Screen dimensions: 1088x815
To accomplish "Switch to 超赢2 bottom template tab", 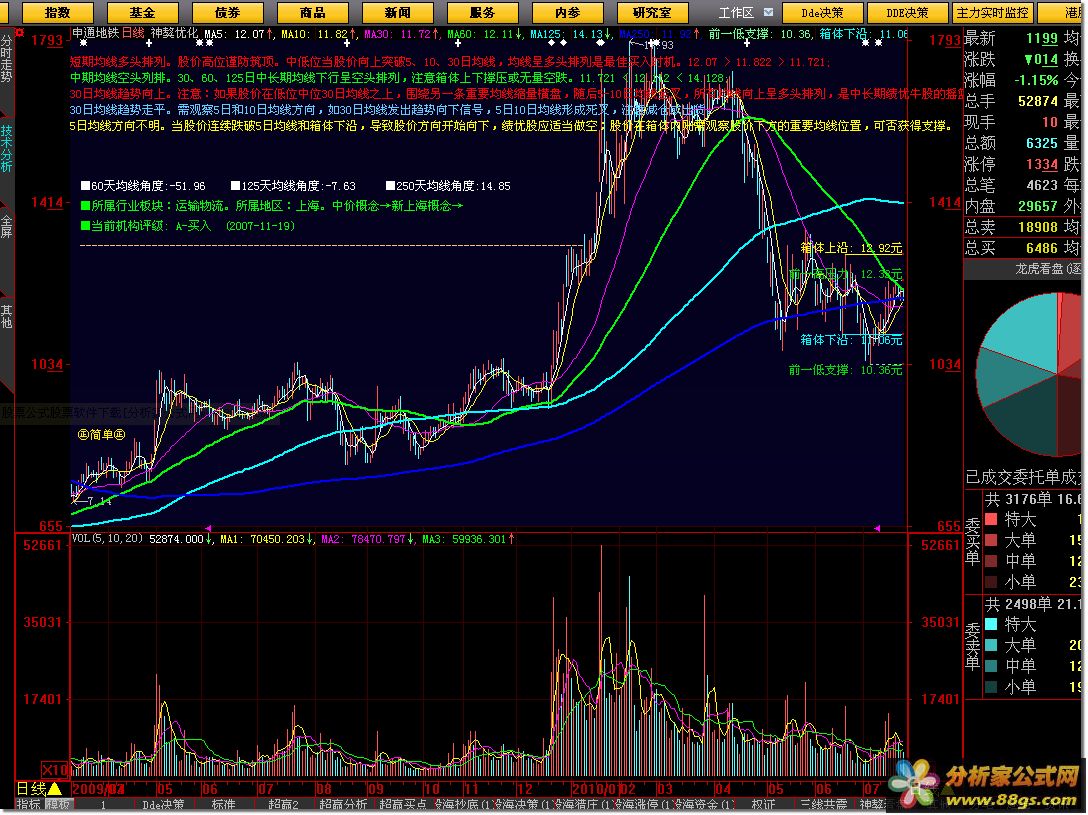I will point(283,805).
